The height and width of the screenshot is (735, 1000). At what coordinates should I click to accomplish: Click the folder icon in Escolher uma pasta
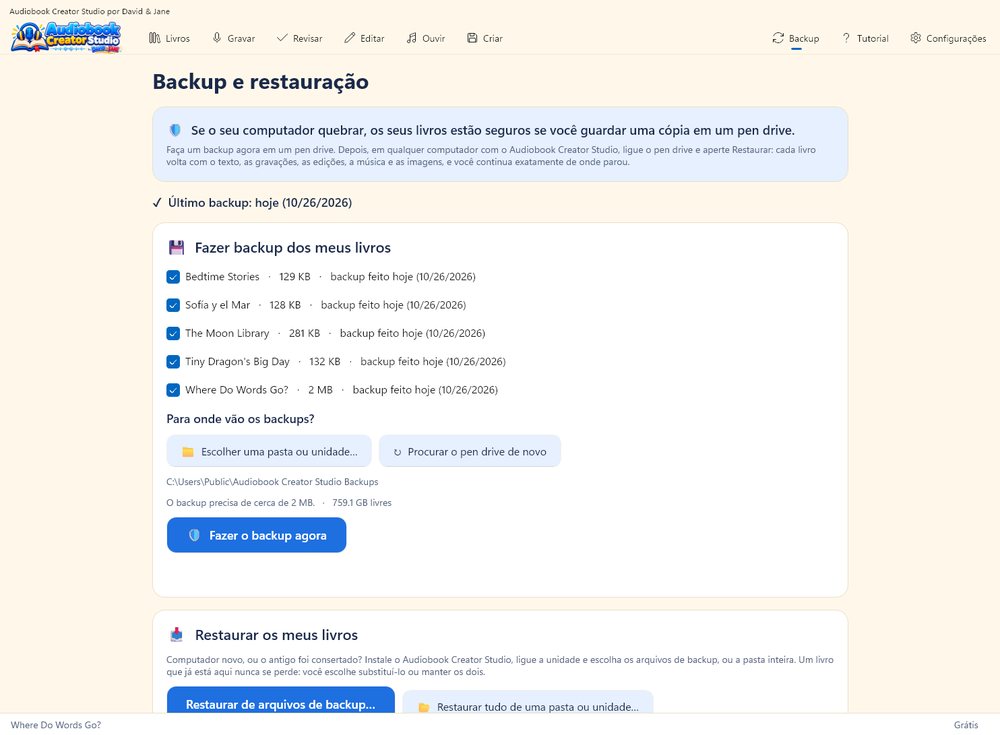point(188,452)
